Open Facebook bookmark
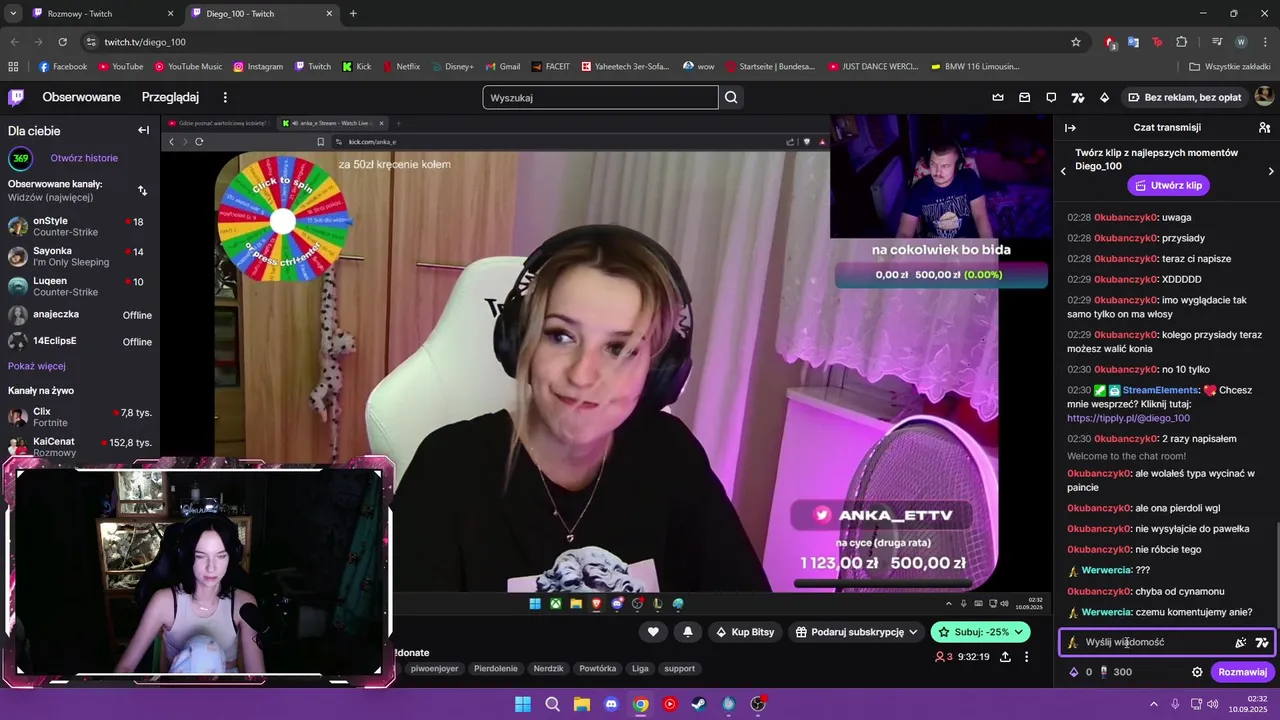 click(x=63, y=67)
